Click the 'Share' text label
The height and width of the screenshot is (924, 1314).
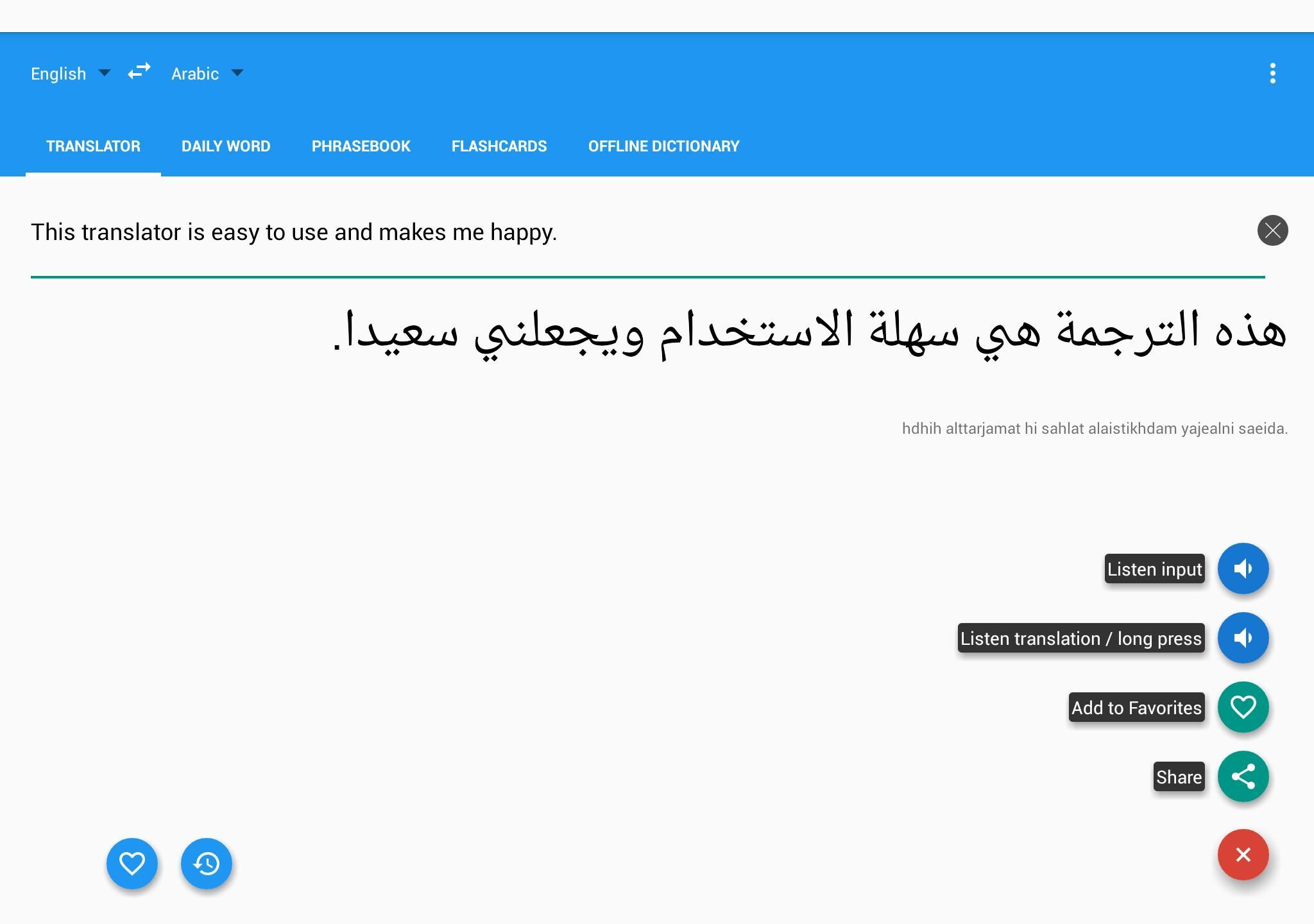pyautogui.click(x=1179, y=776)
